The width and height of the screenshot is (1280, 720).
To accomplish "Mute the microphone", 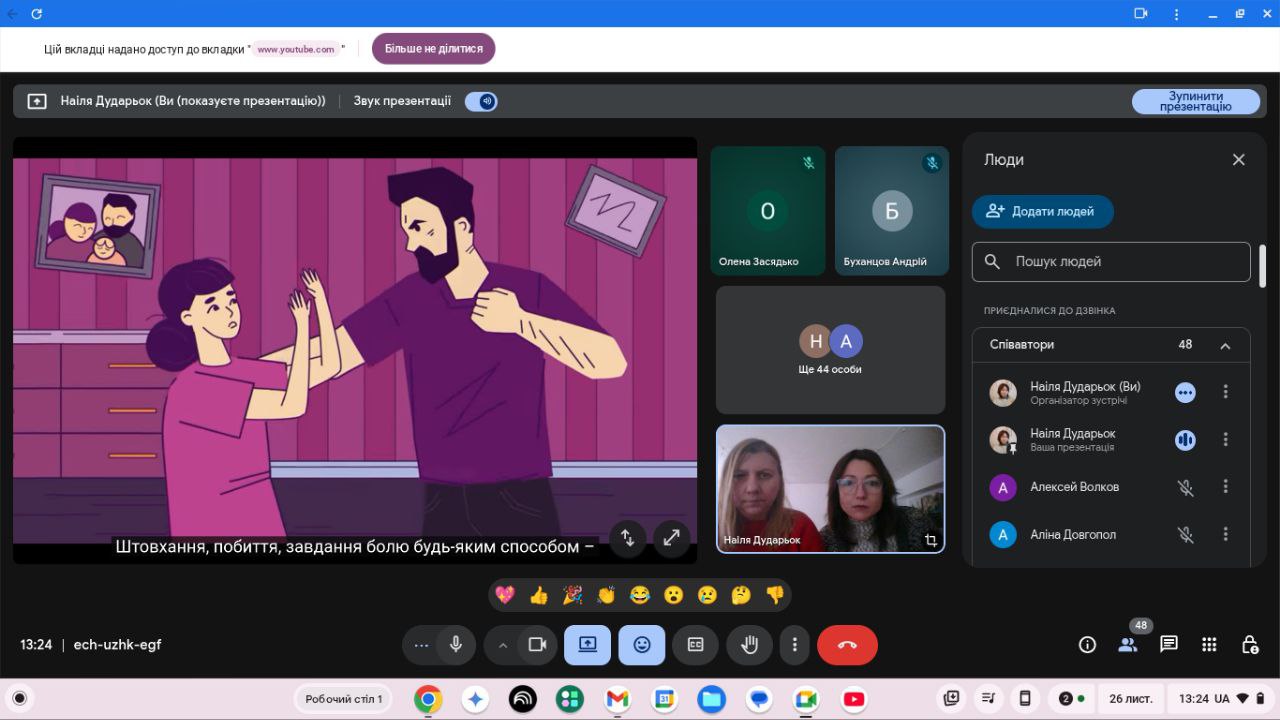I will [456, 645].
